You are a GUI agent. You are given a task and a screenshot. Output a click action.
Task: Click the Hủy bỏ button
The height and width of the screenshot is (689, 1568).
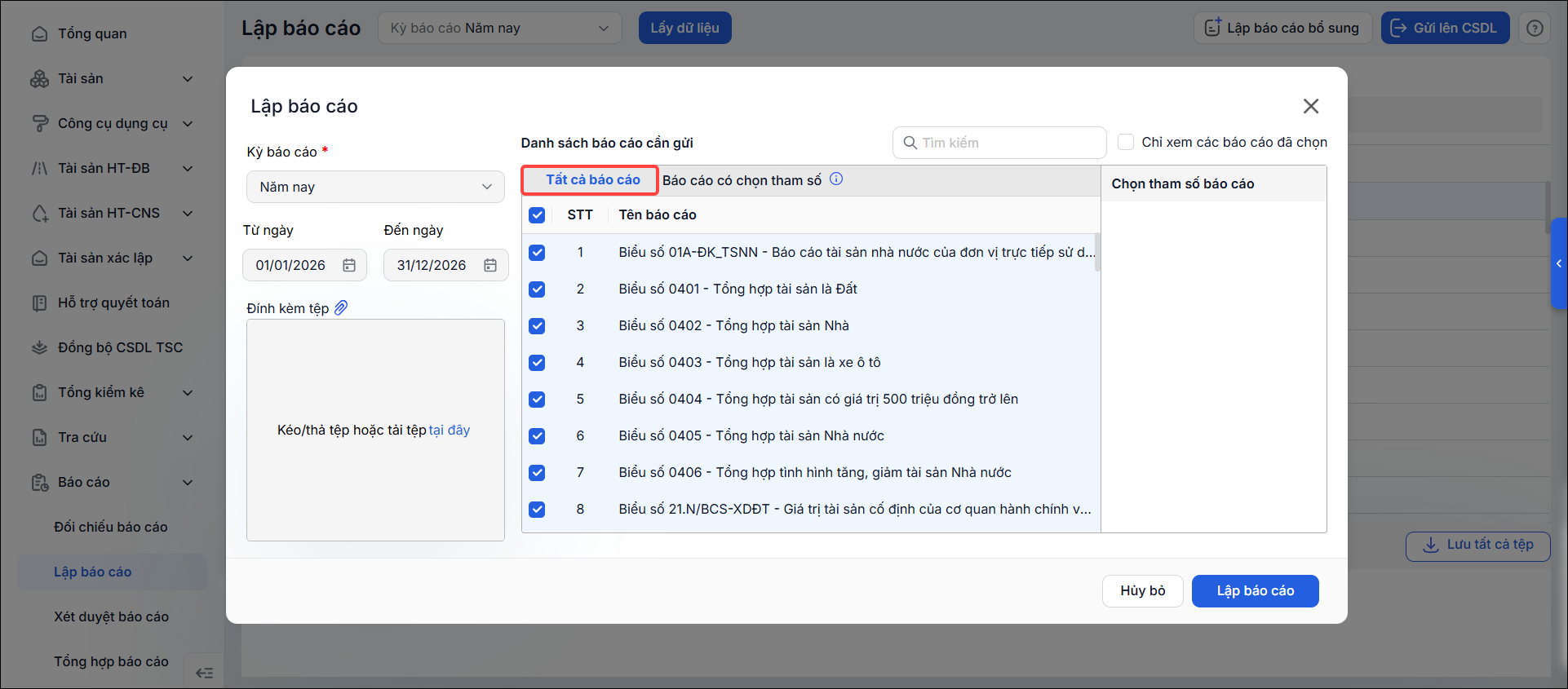(1142, 591)
